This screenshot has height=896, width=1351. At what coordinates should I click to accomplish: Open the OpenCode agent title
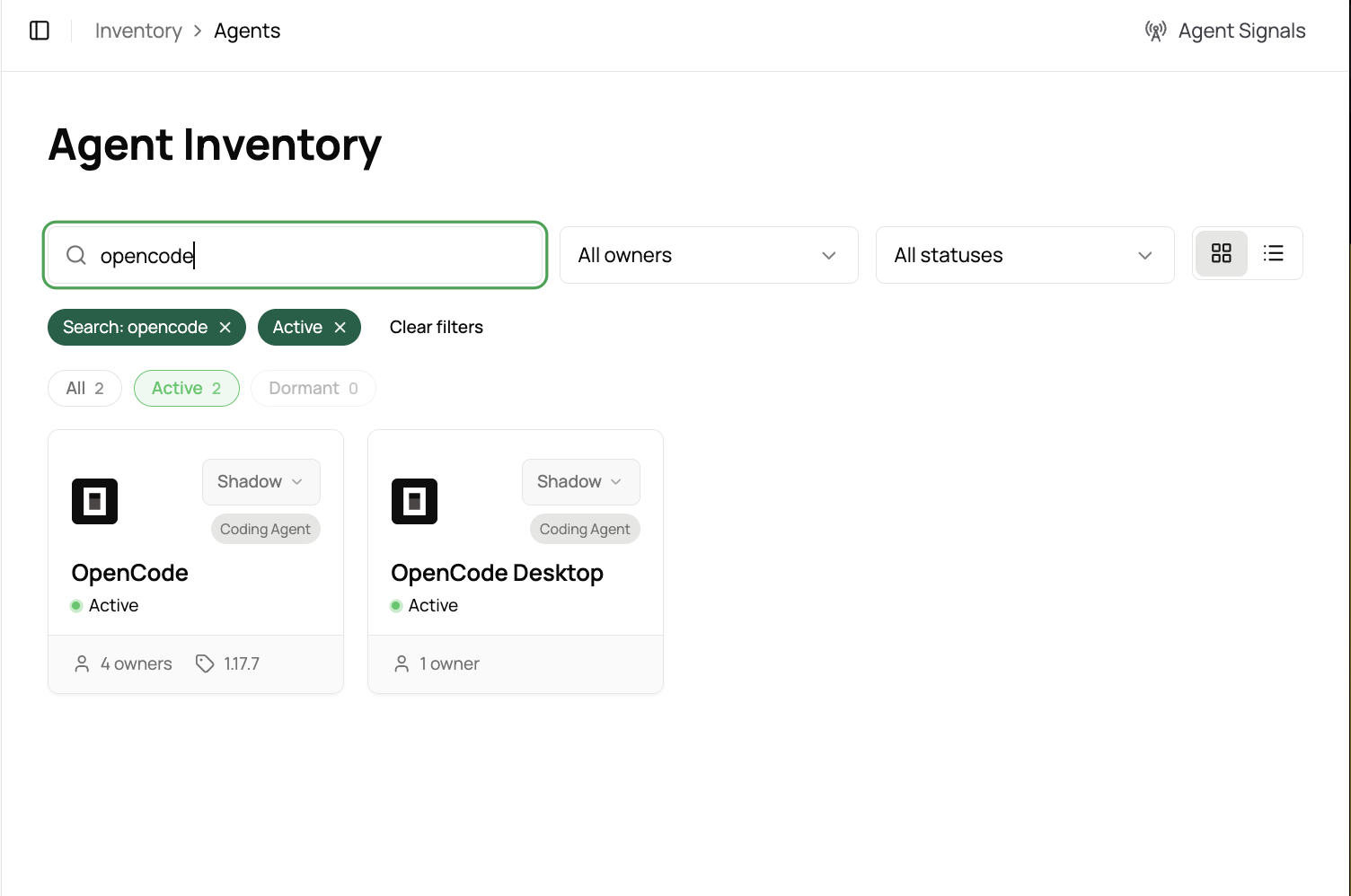click(130, 573)
